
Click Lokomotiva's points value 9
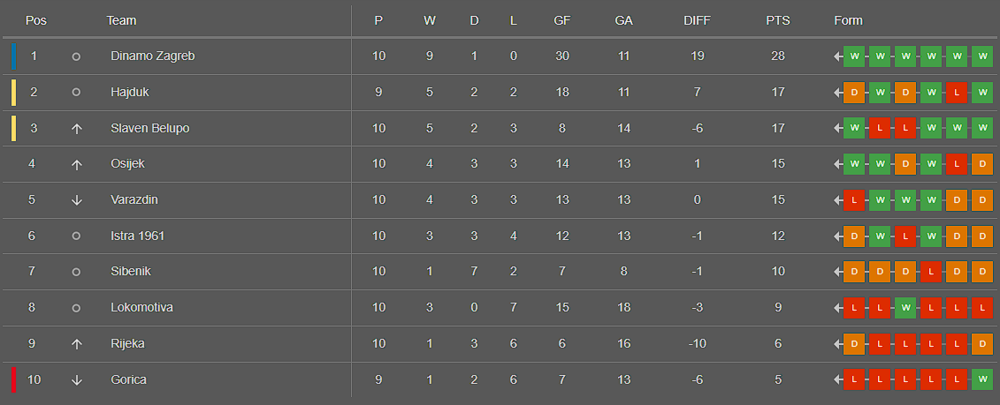(x=777, y=308)
